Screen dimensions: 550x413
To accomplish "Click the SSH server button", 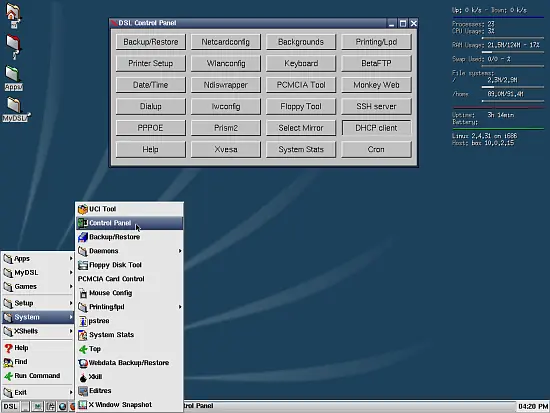I will pyautogui.click(x=376, y=106).
